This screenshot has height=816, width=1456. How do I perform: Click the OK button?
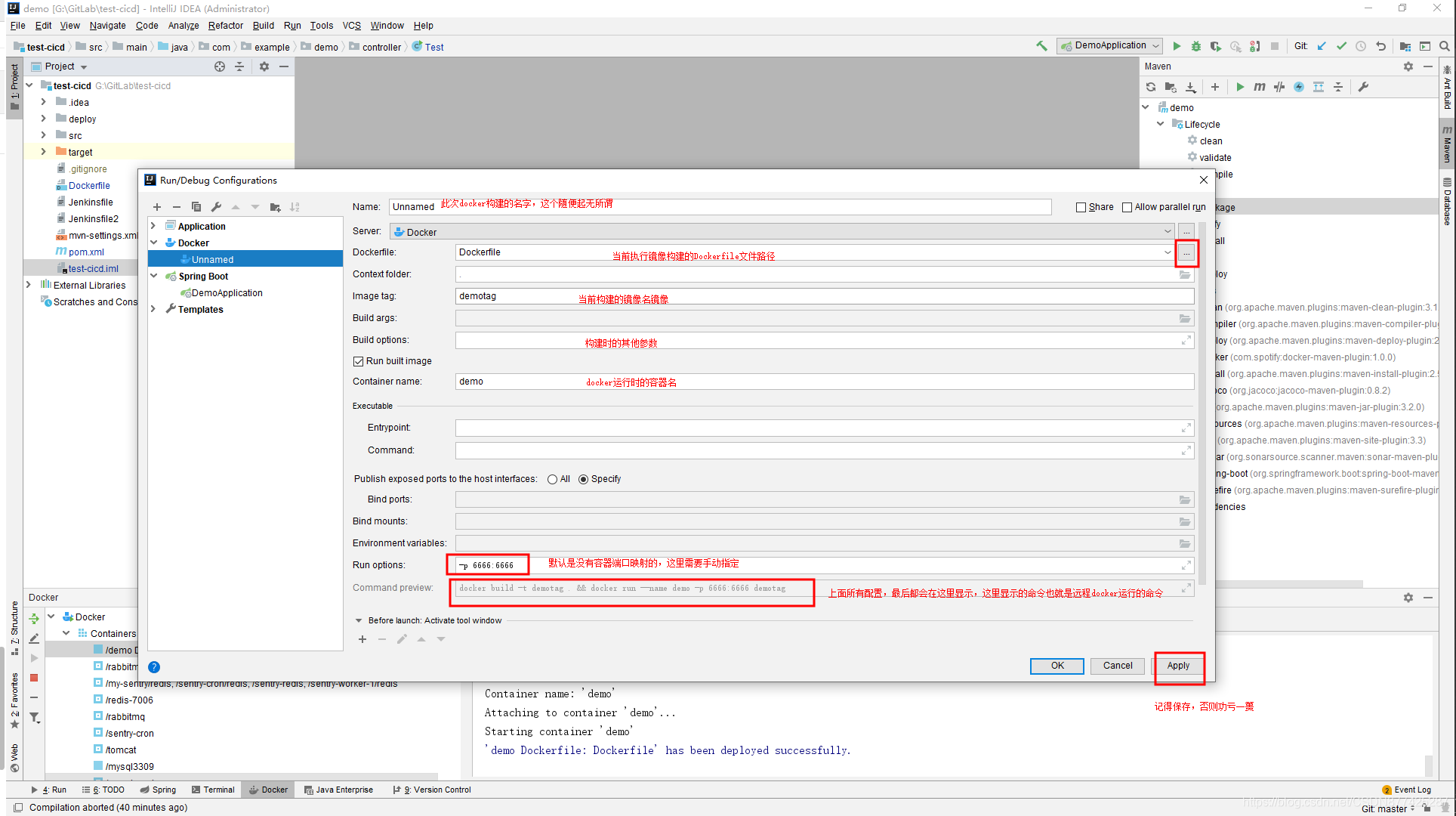click(x=1057, y=666)
